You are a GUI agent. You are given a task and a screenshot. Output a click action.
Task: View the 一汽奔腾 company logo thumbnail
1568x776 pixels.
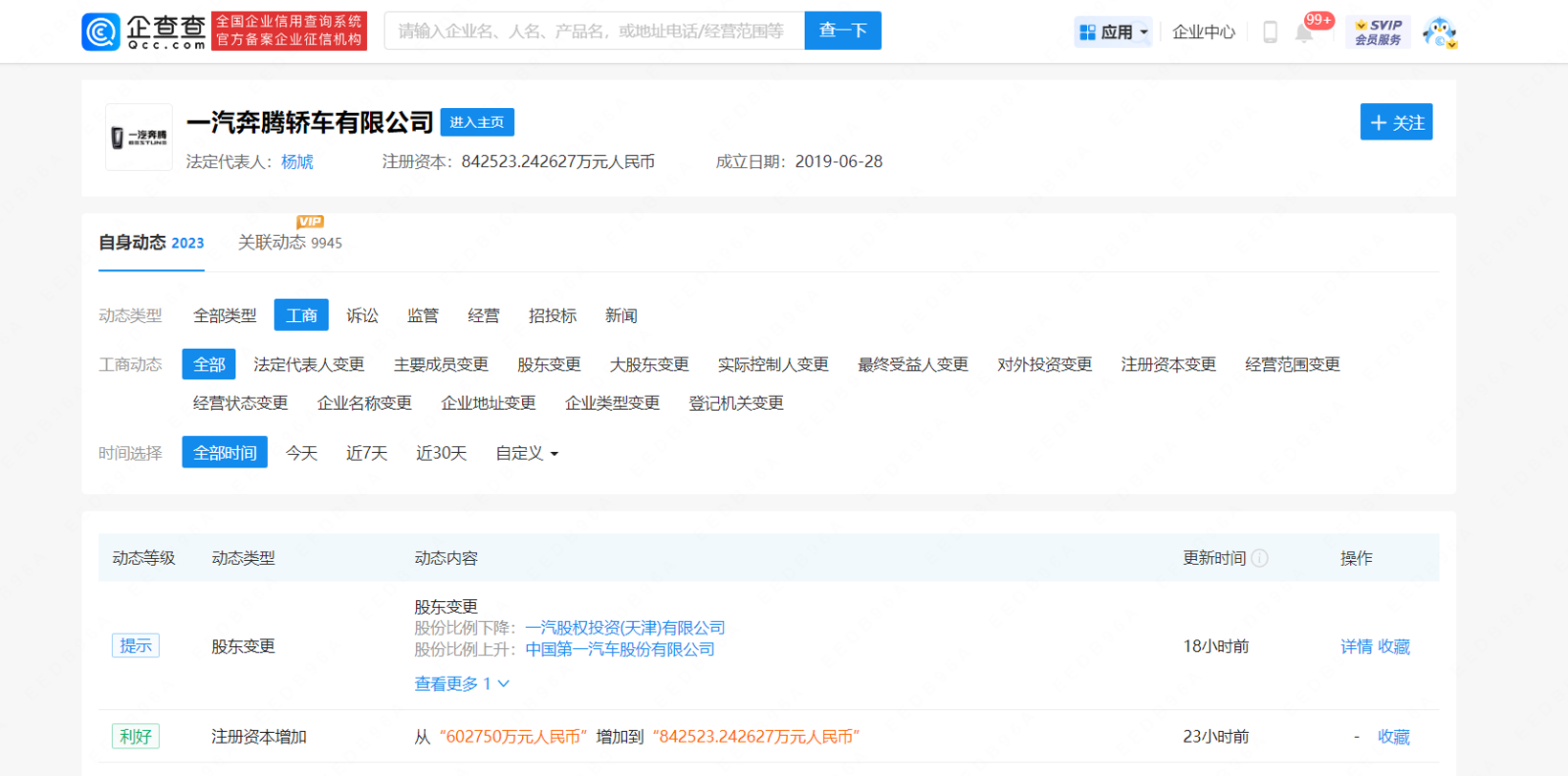(x=139, y=137)
